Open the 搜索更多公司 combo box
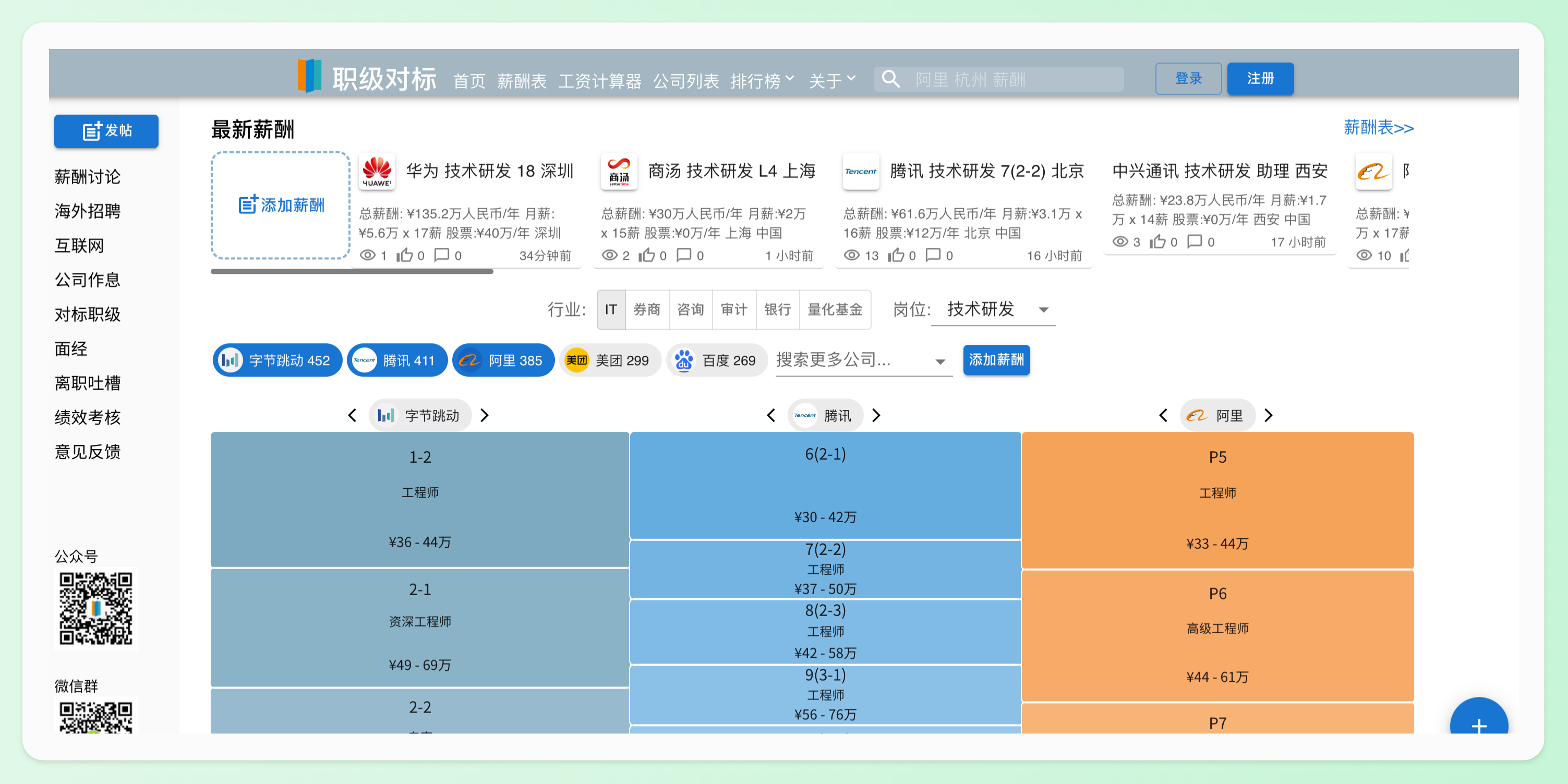This screenshot has height=784, width=1568. 863,360
